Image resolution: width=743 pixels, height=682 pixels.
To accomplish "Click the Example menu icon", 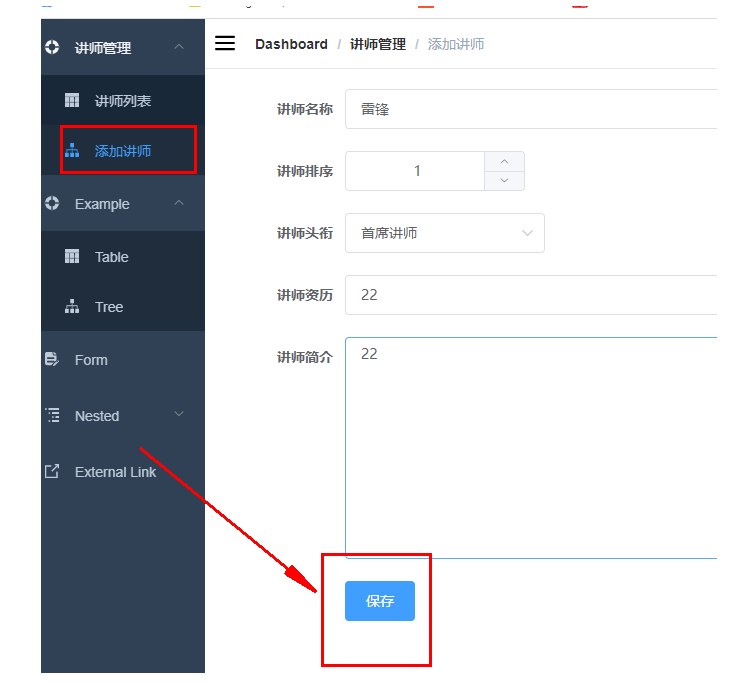I will click(x=52, y=203).
